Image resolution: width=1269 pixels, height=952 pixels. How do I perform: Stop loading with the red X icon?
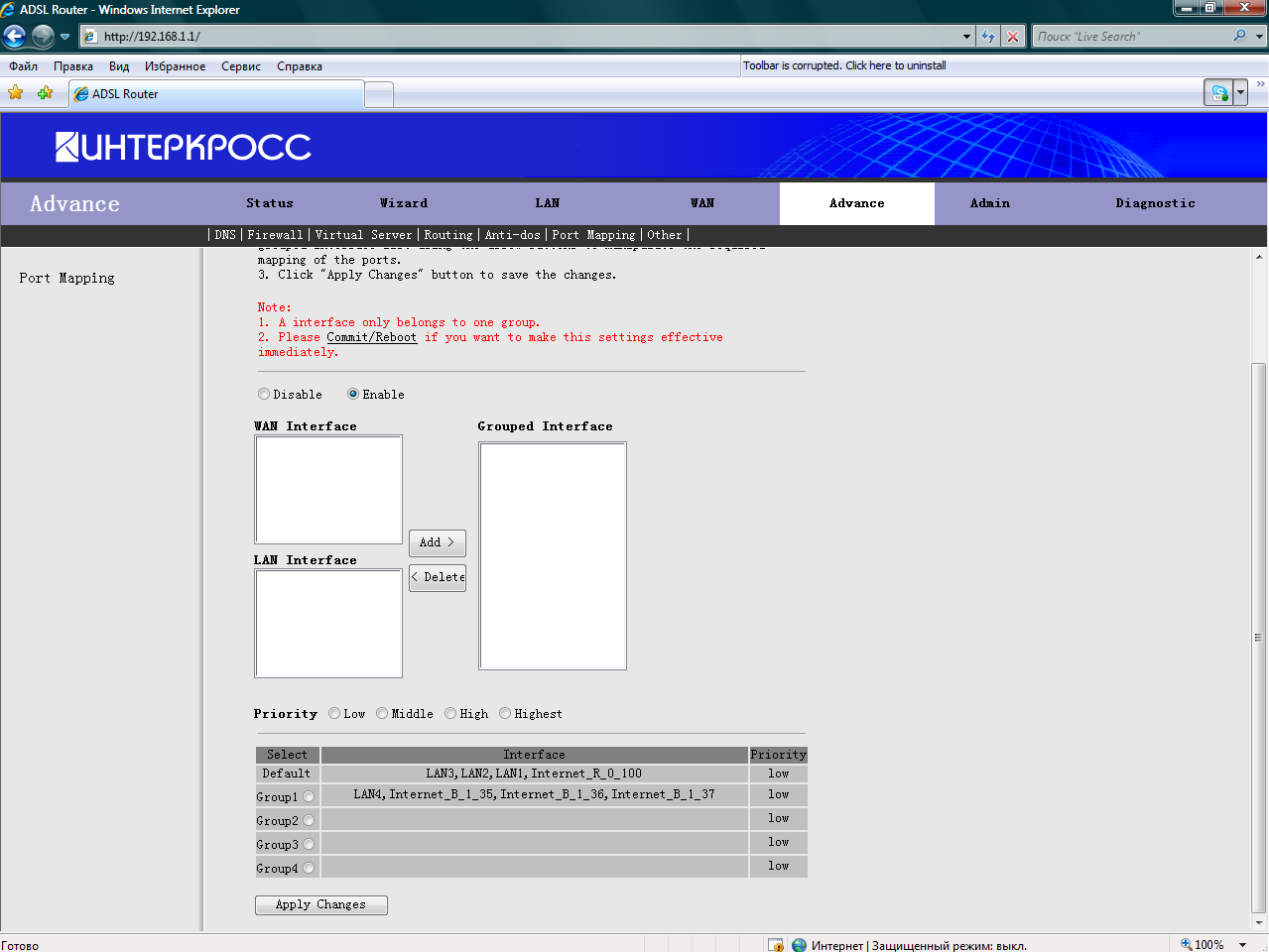pos(1013,37)
